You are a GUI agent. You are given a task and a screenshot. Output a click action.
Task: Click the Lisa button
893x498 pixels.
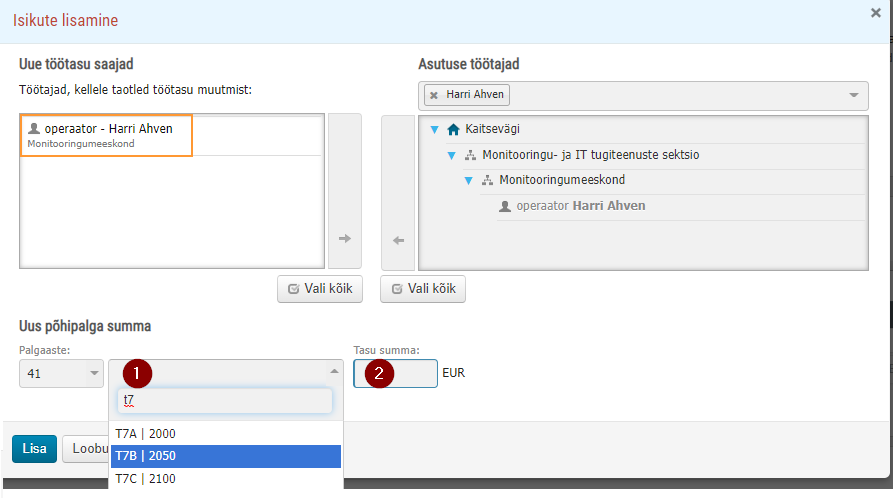35,449
